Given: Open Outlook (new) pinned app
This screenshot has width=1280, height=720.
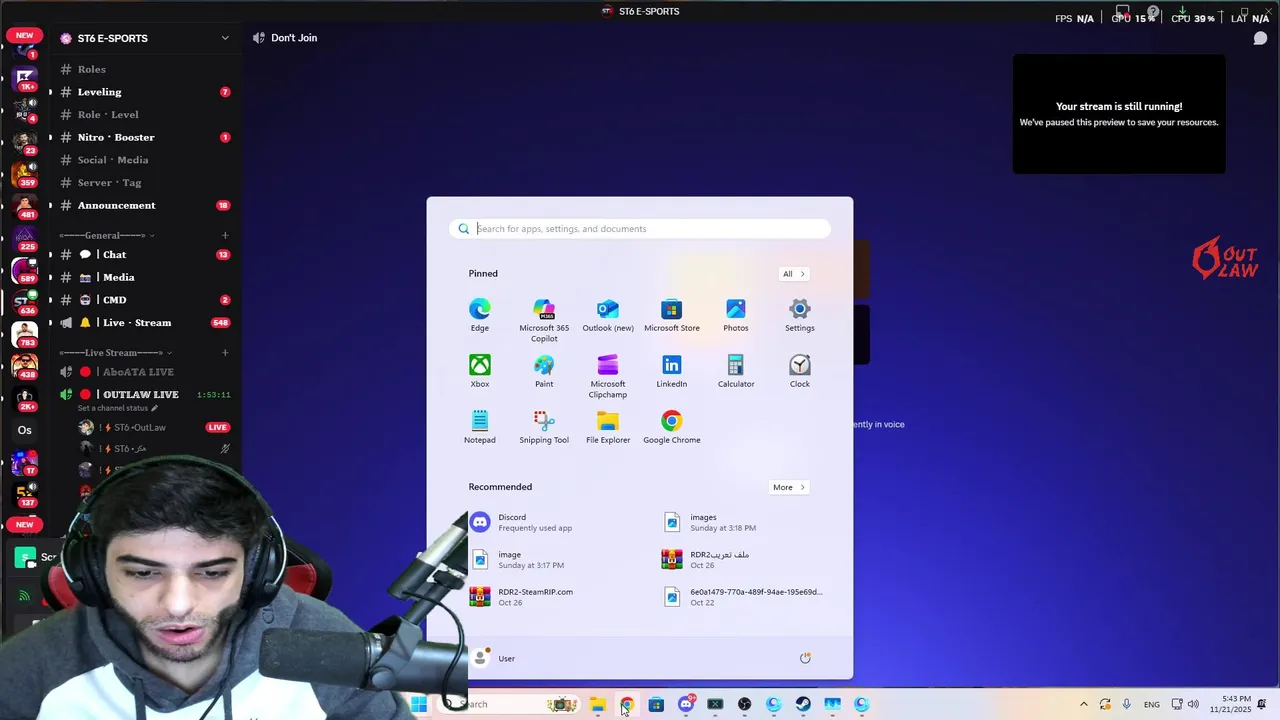Looking at the screenshot, I should pyautogui.click(x=608, y=315).
